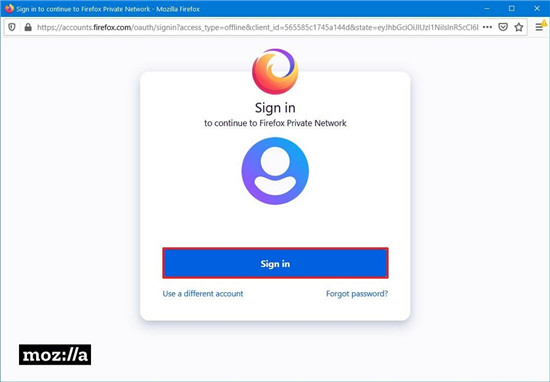Minimize the Firefox window
Viewport: 550px width, 382px height.
coord(487,8)
